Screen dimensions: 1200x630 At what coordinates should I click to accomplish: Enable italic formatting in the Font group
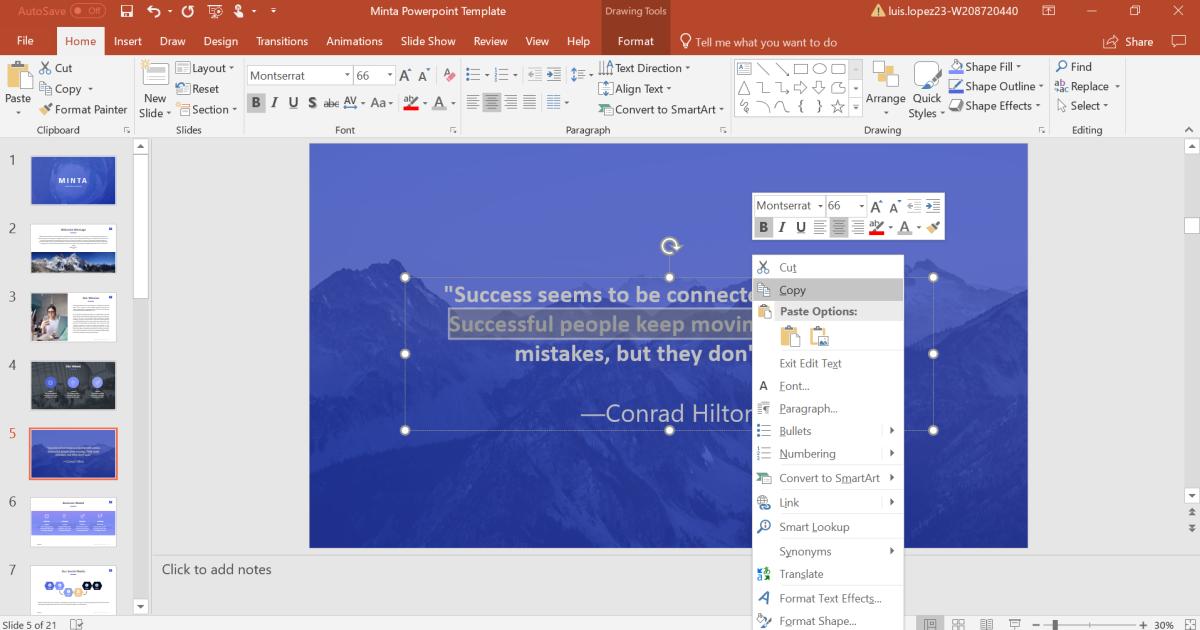coord(274,101)
